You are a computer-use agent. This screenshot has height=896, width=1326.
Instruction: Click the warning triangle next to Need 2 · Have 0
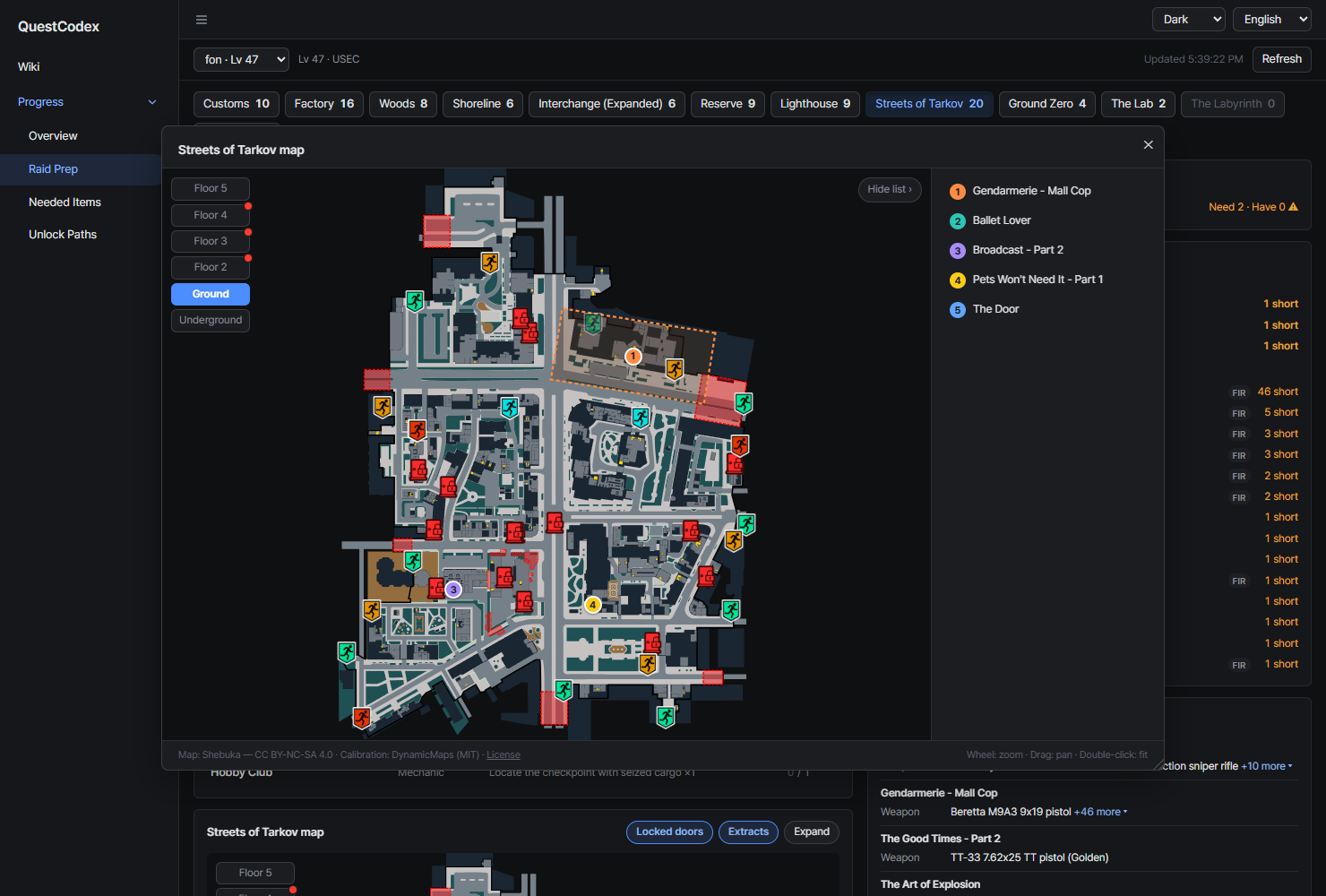1293,207
